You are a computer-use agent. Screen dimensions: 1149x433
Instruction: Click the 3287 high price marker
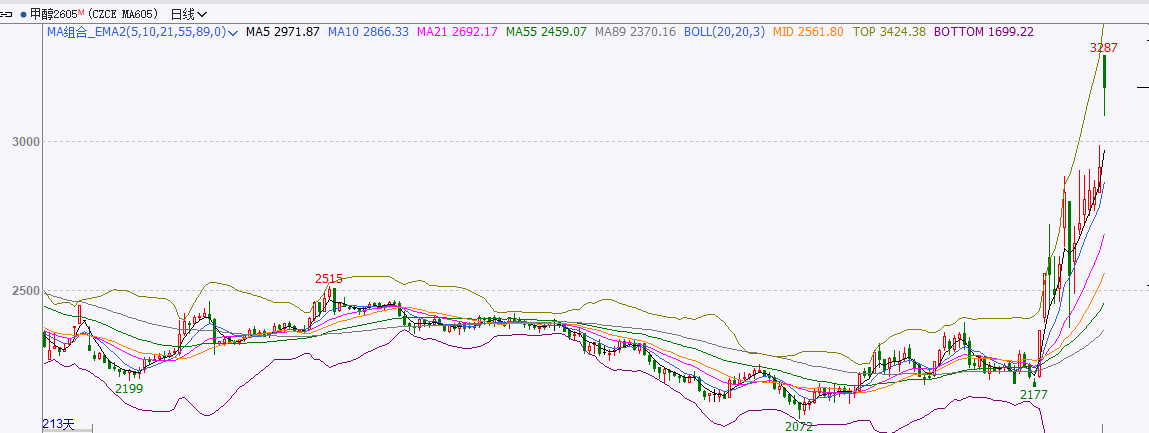[x=1104, y=47]
